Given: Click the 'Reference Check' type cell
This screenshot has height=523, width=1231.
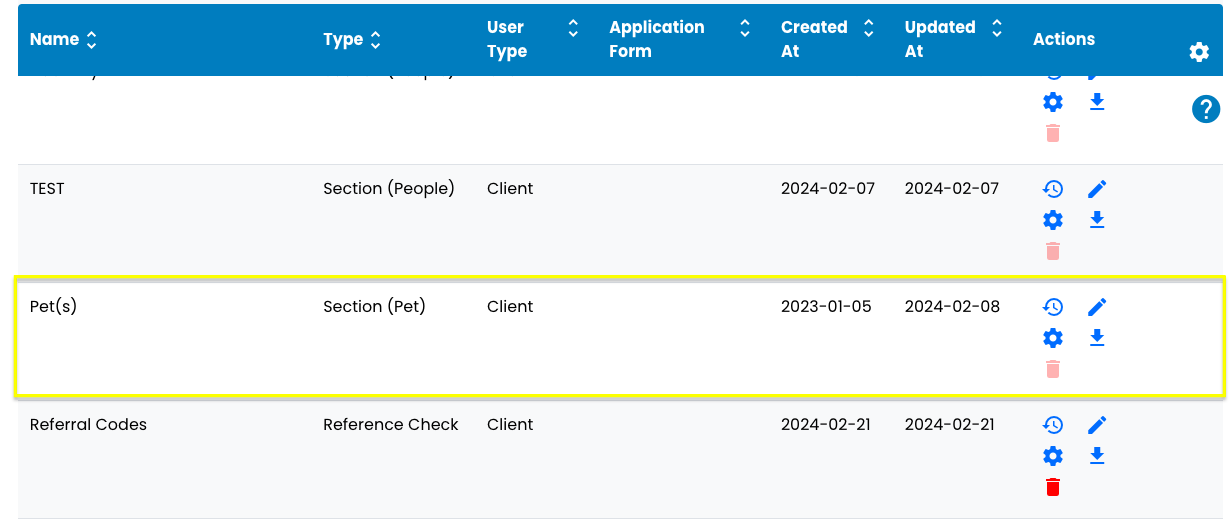Looking at the screenshot, I should [x=391, y=424].
